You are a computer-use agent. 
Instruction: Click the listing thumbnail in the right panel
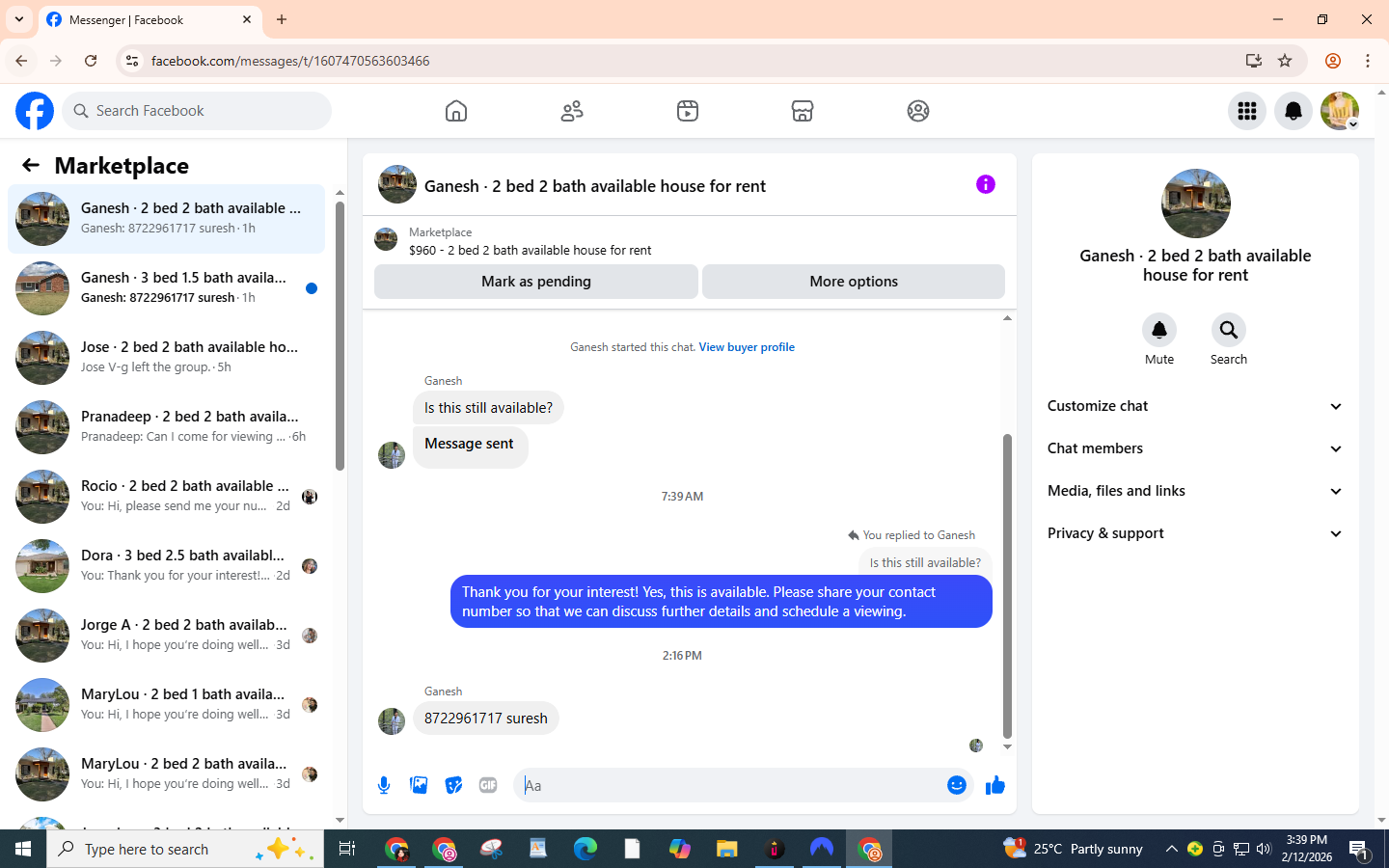pos(1196,203)
